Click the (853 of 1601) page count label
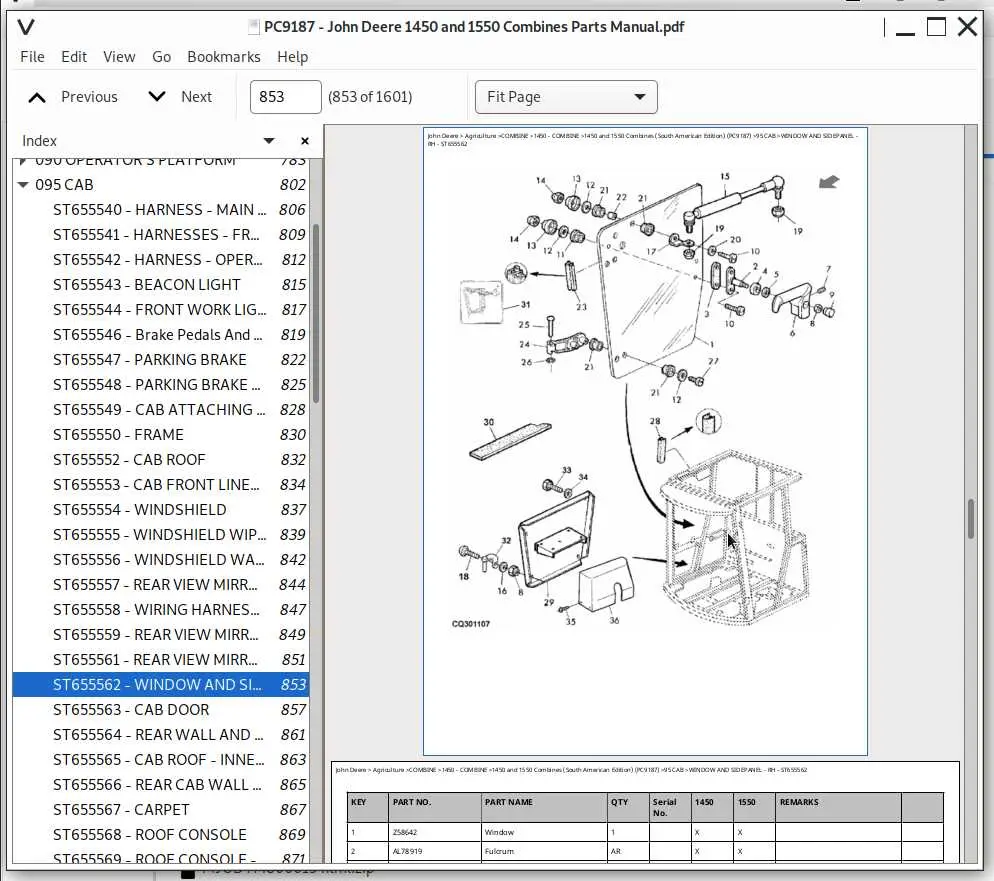Image resolution: width=994 pixels, height=881 pixels. click(370, 97)
